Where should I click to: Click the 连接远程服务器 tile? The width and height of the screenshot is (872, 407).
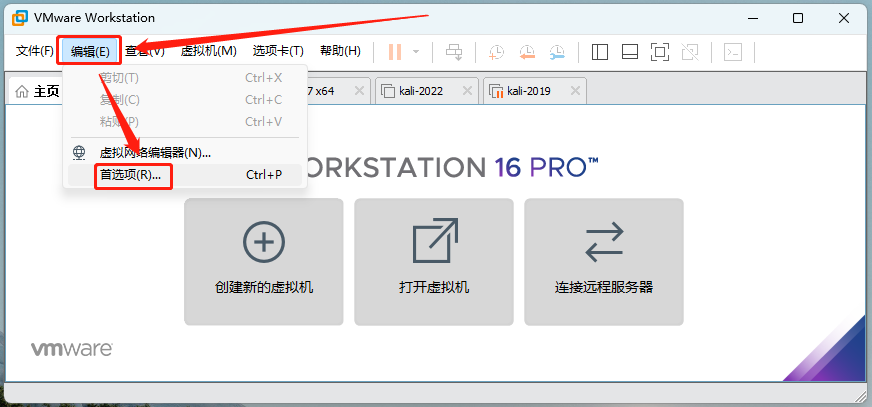603,262
